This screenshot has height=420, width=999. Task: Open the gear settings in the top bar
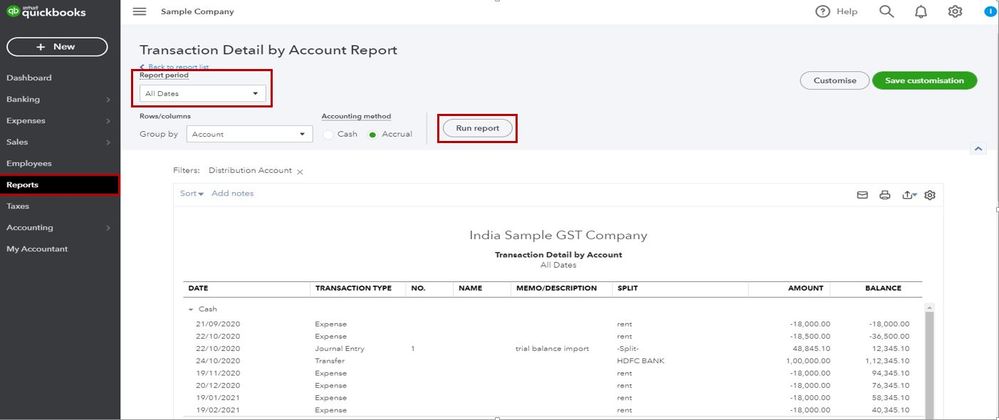(x=955, y=12)
